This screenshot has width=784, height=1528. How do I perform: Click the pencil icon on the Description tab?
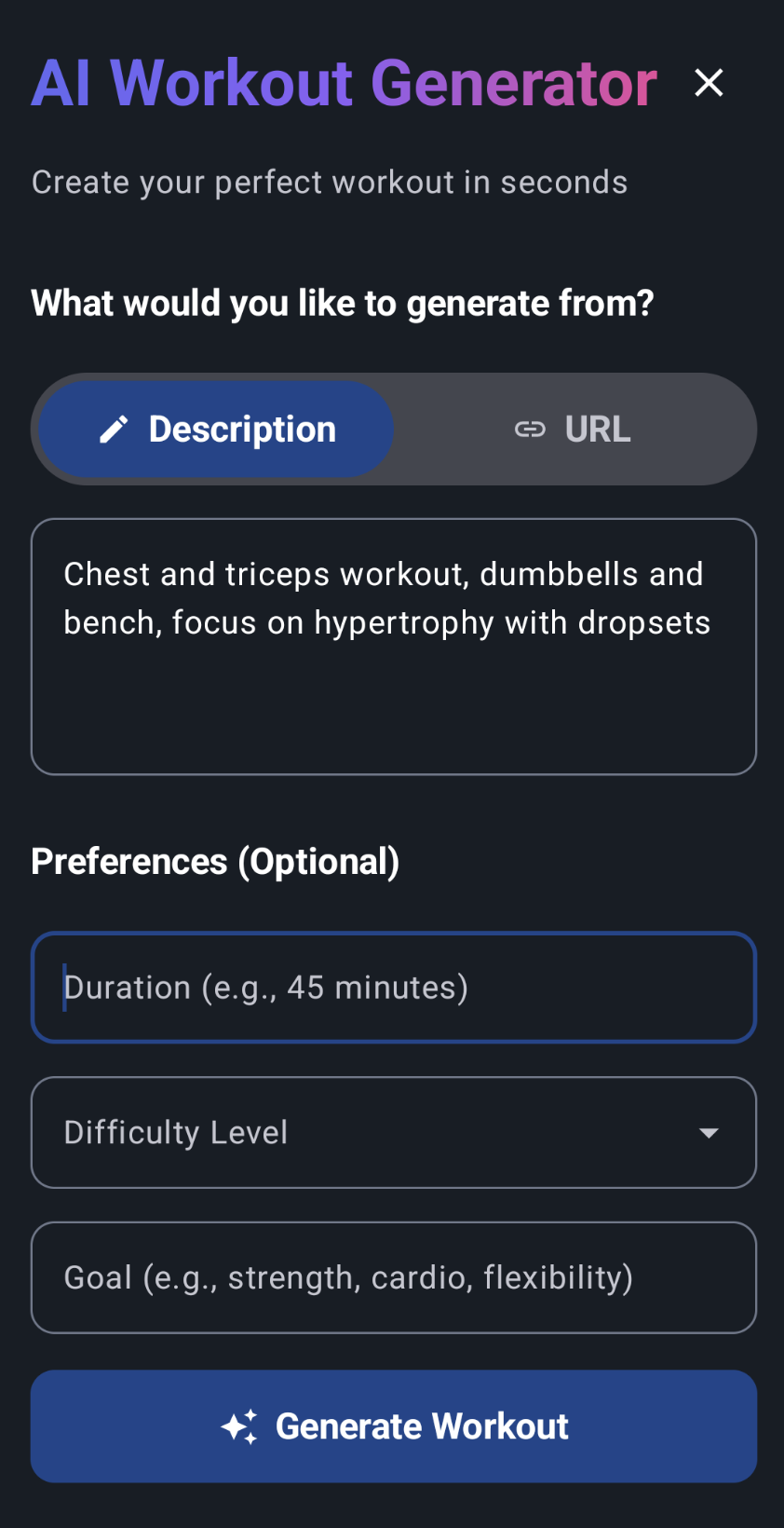(x=114, y=429)
